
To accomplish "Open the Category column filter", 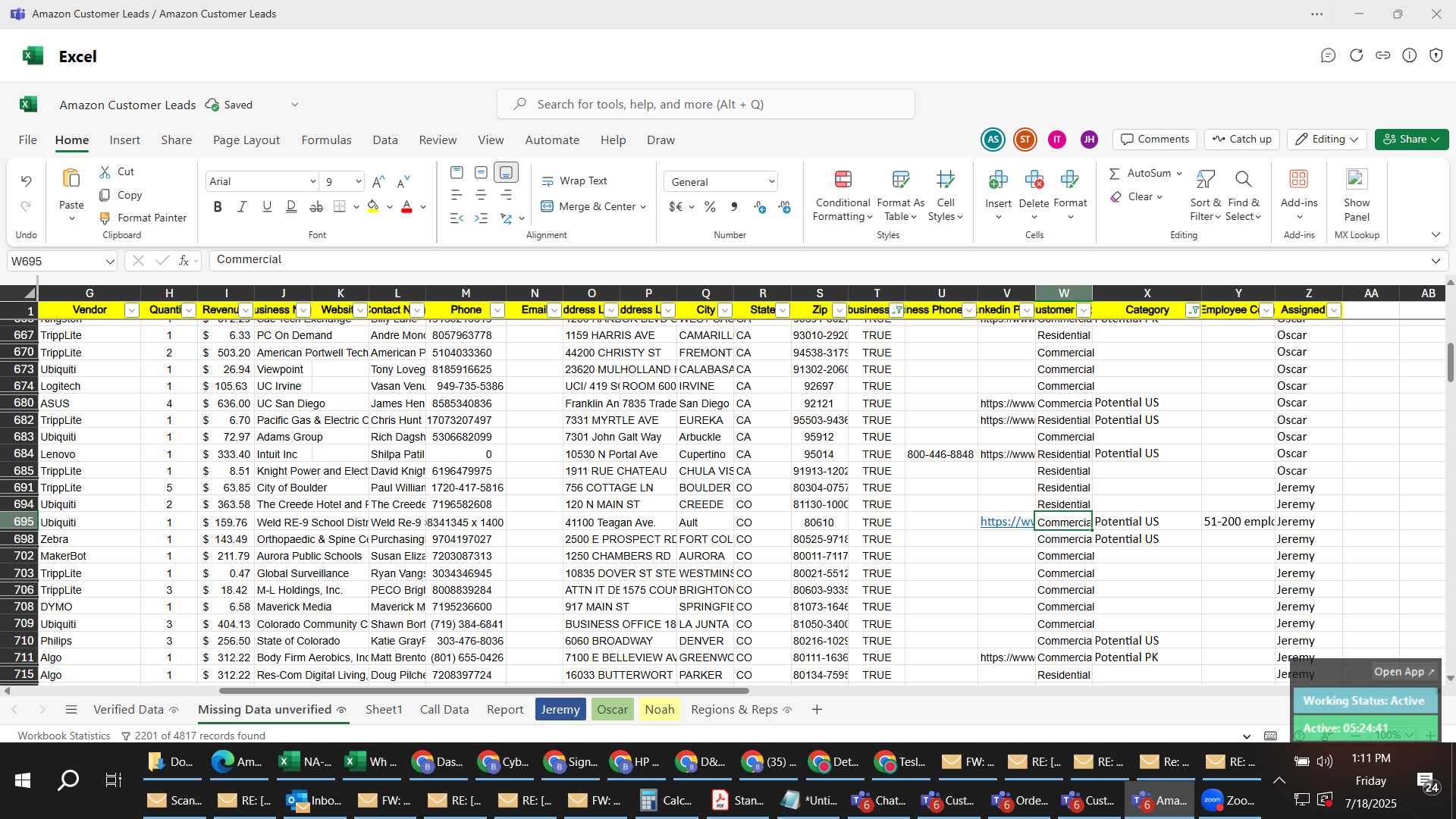I will [x=1192, y=310].
